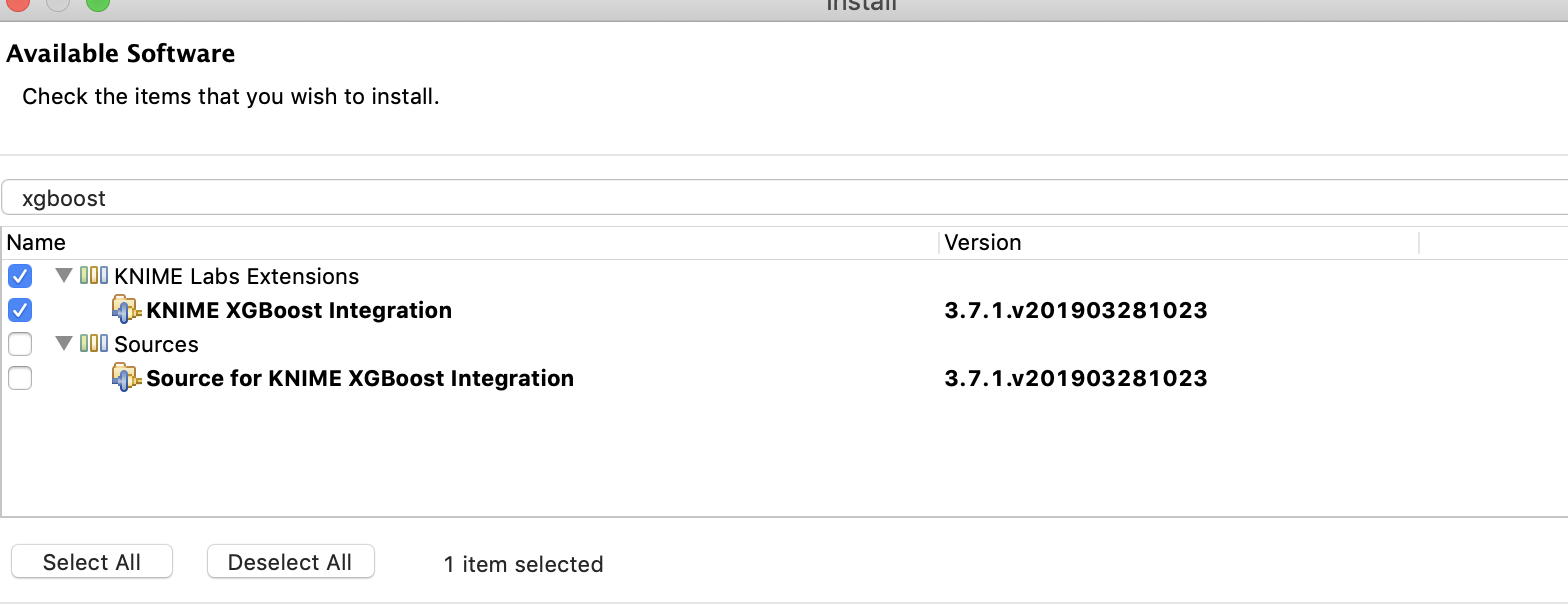1568x606 pixels.
Task: Click the Sources category icon
Action: tap(94, 344)
